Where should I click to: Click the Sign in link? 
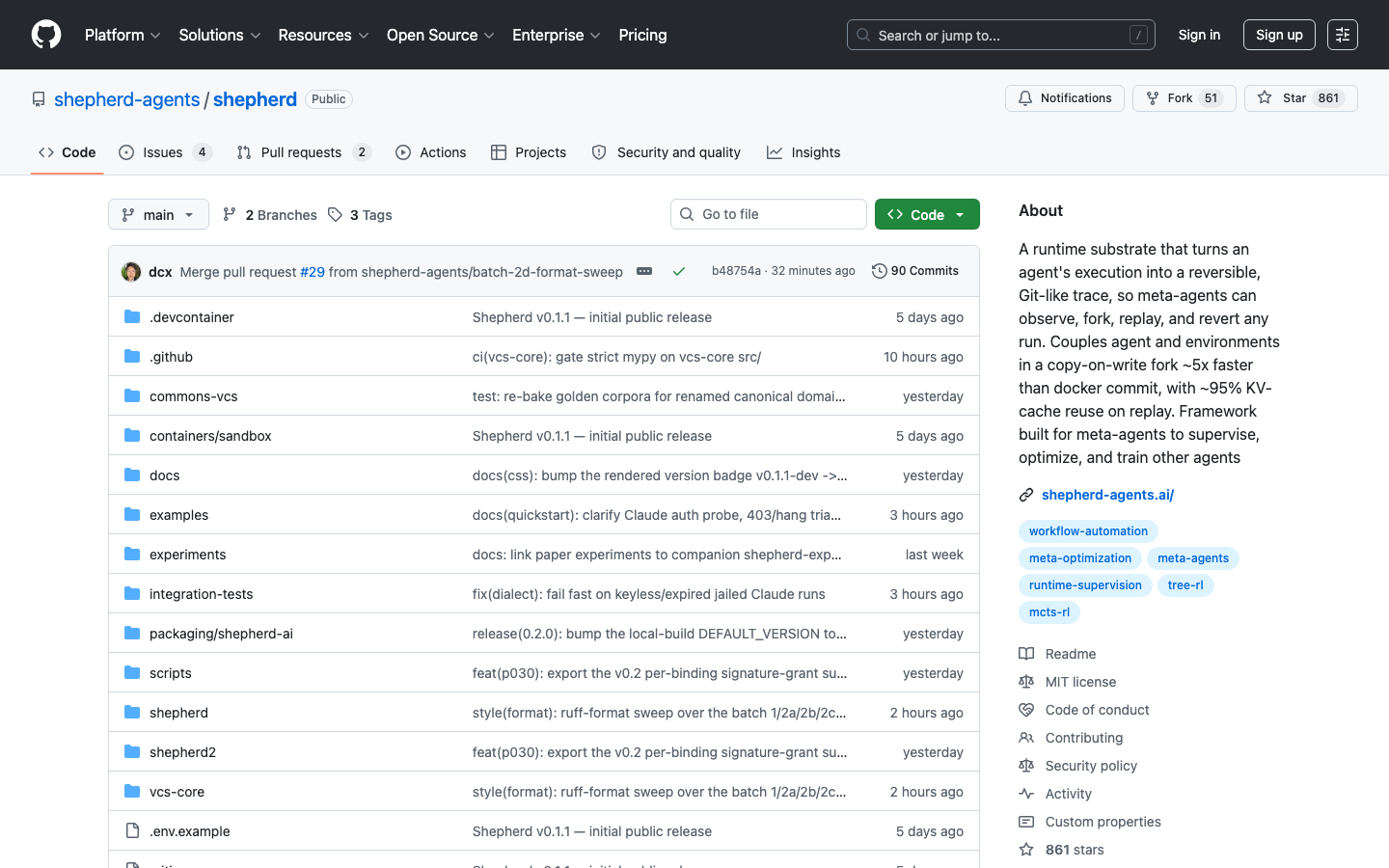(x=1199, y=35)
